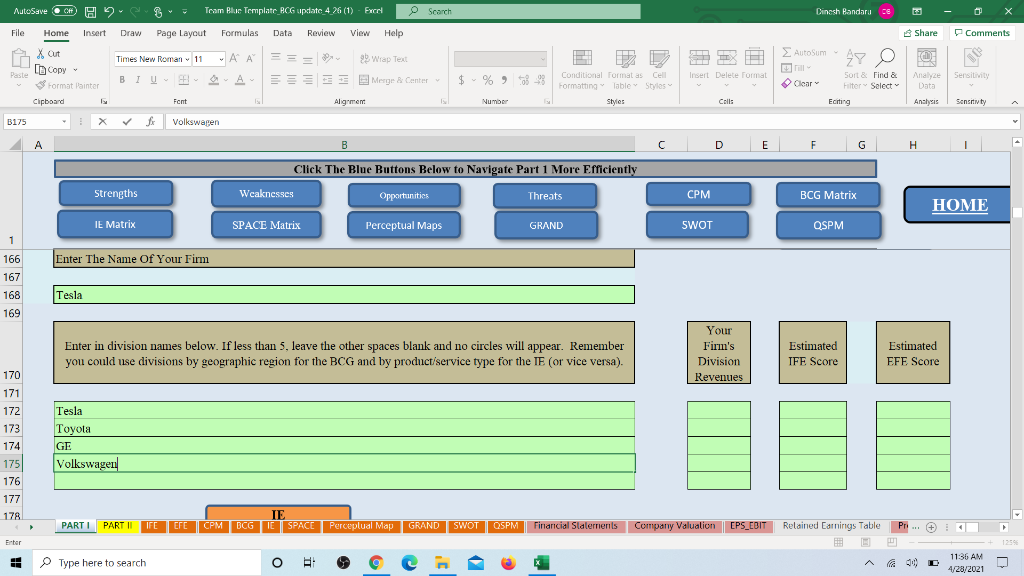Turn off AutoSave
1024x576 pixels.
(x=64, y=9)
